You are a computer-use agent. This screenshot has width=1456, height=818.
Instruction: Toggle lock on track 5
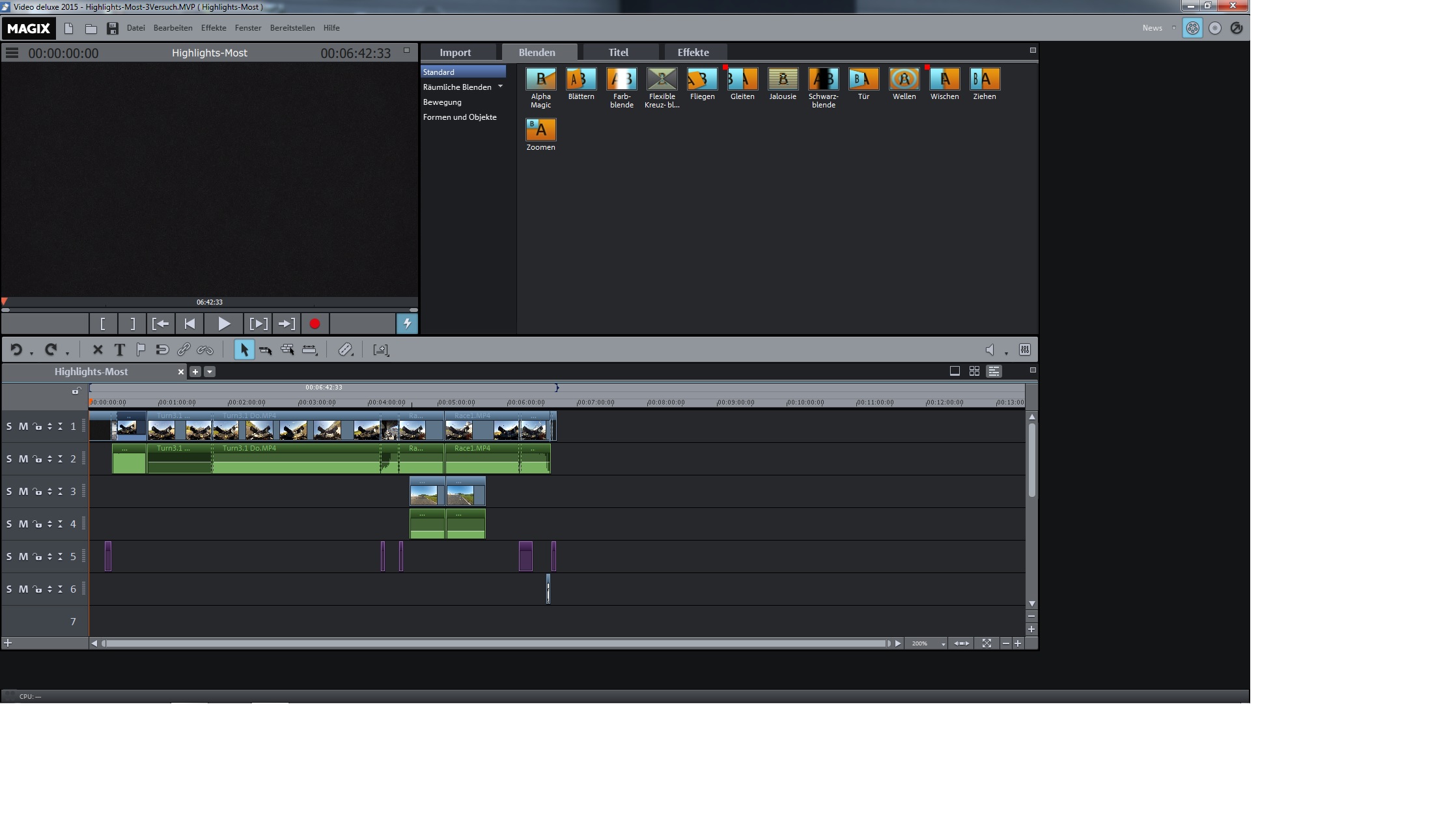(x=38, y=557)
